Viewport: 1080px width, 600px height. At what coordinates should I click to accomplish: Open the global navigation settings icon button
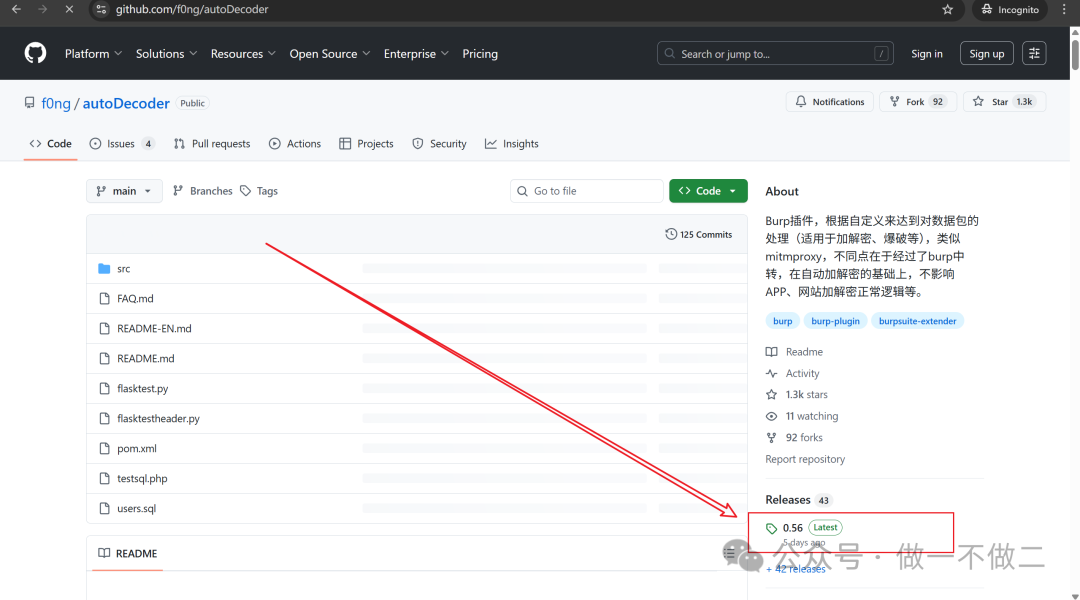point(1034,53)
